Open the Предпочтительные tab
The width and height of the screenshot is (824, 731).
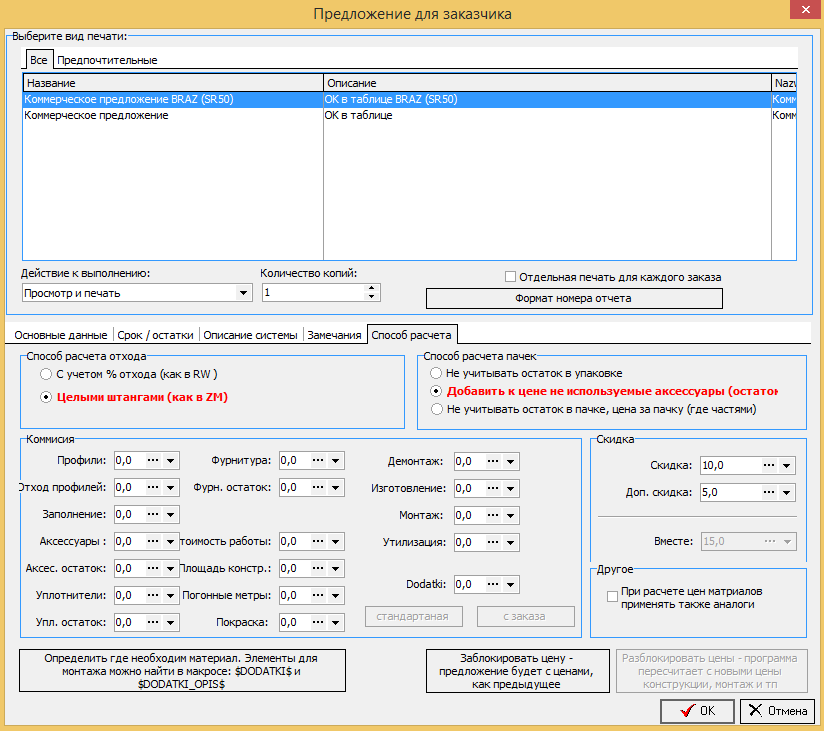(x=107, y=60)
